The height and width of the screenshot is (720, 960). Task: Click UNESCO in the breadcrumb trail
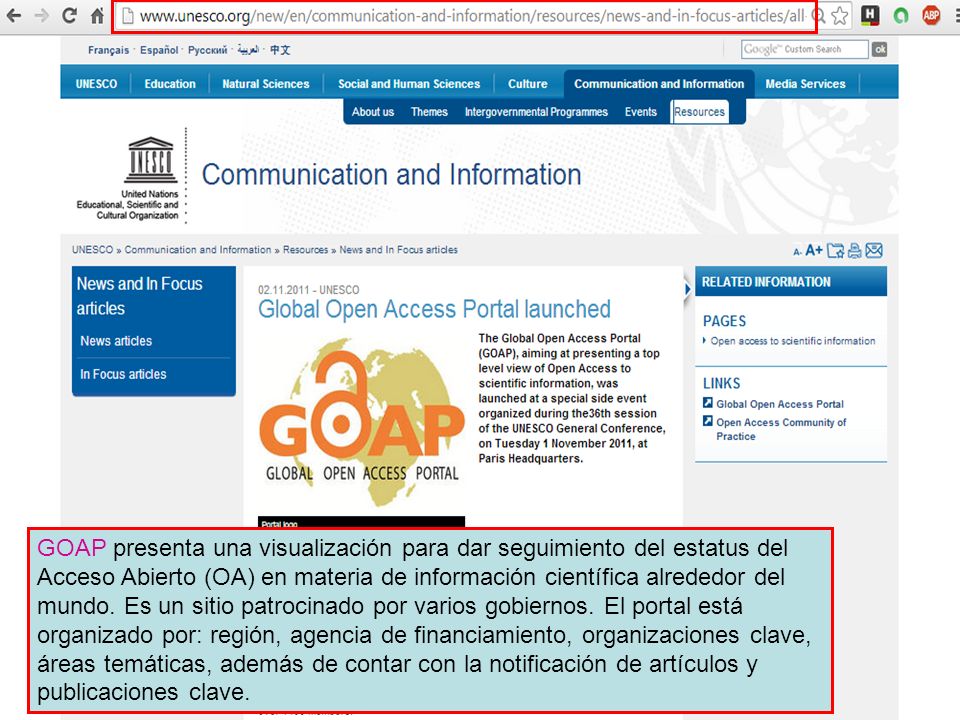point(92,250)
